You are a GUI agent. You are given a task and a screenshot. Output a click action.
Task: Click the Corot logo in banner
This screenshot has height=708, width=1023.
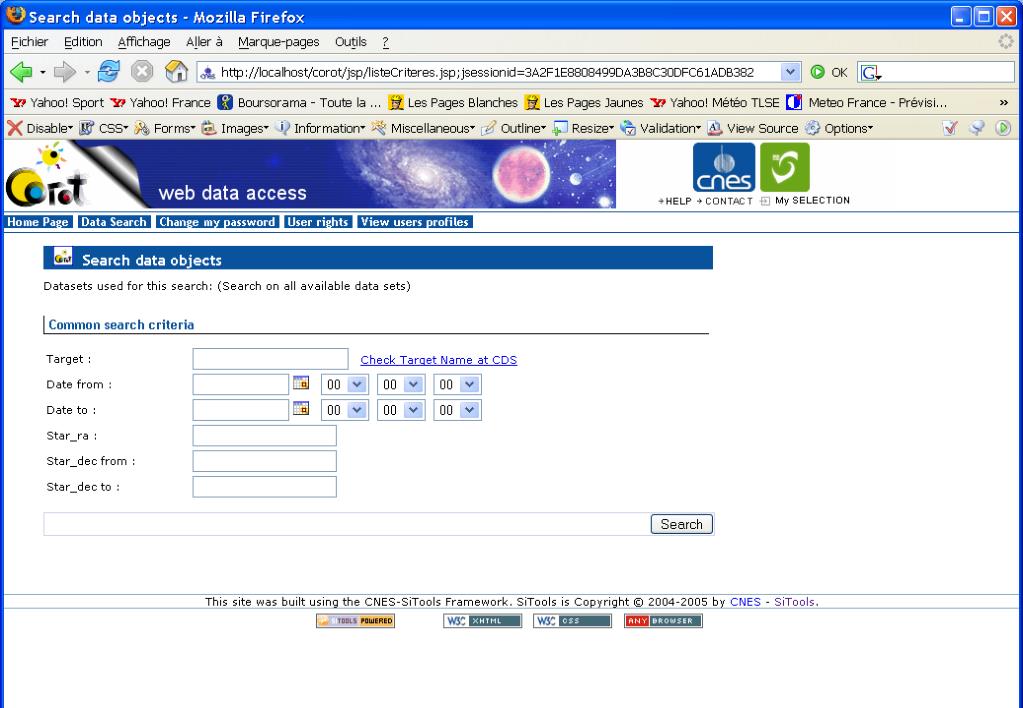(x=46, y=177)
